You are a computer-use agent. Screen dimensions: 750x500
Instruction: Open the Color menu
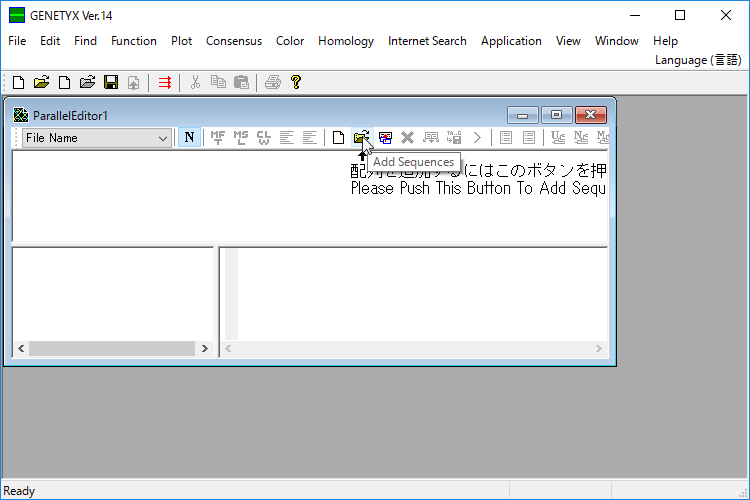[290, 41]
